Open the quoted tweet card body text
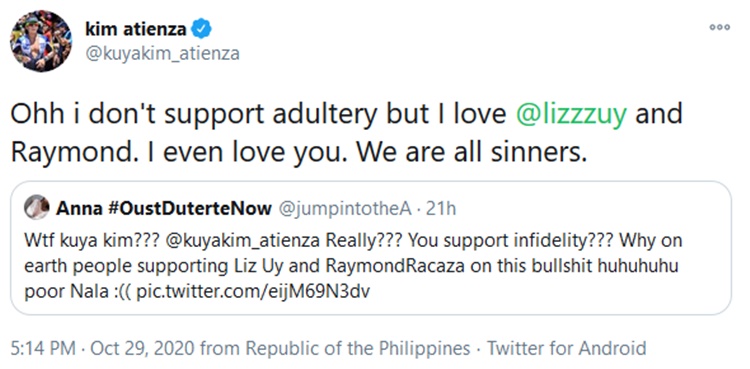 pos(353,267)
